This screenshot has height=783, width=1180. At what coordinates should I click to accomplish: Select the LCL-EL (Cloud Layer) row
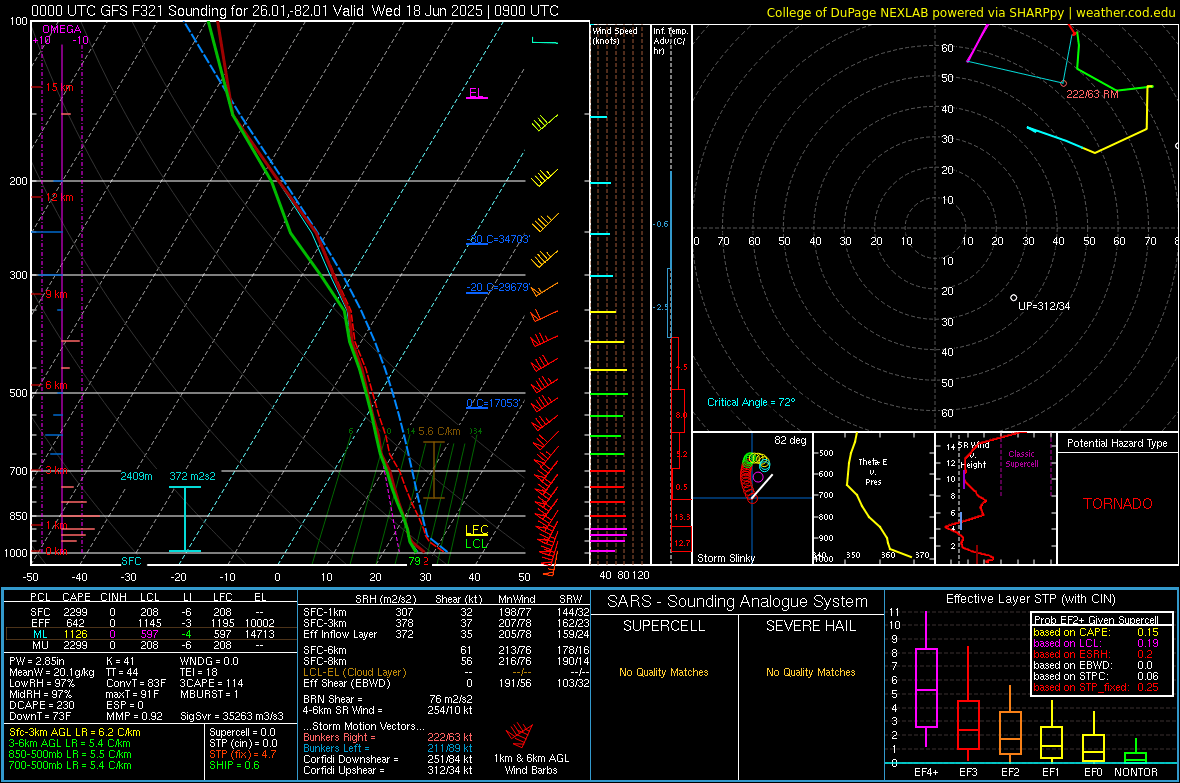[x=446, y=672]
